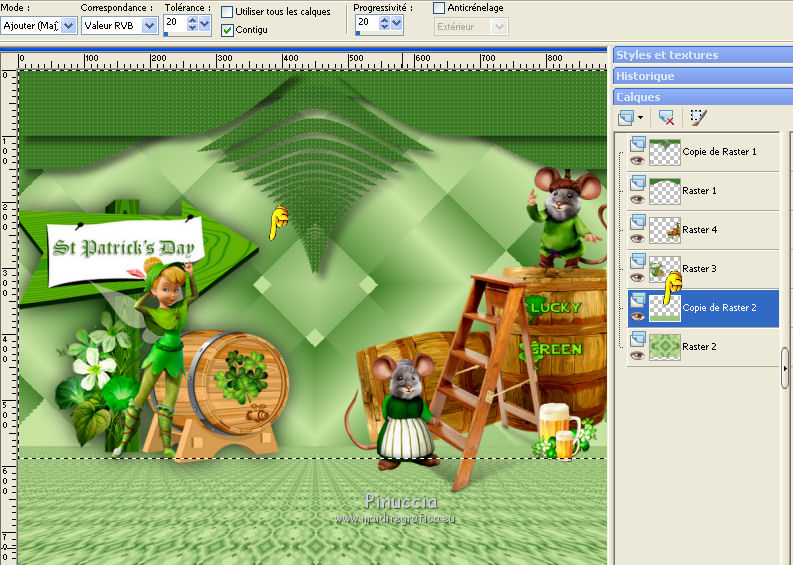Select the Raster 2 layer name
The width and height of the screenshot is (793, 565).
[x=699, y=346]
